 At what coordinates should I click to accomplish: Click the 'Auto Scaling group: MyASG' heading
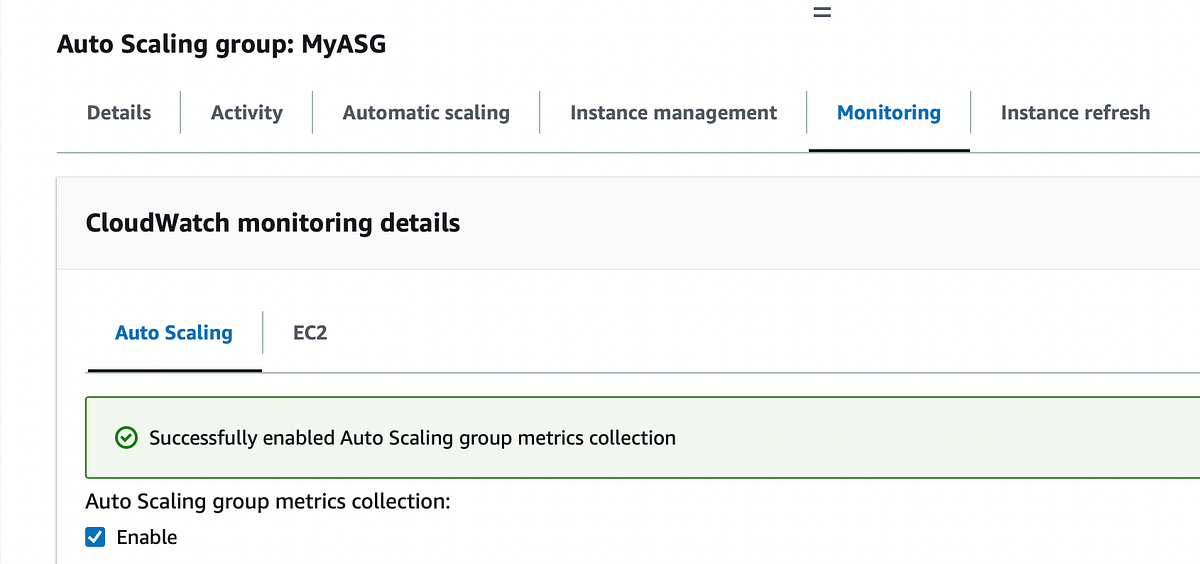click(x=221, y=45)
